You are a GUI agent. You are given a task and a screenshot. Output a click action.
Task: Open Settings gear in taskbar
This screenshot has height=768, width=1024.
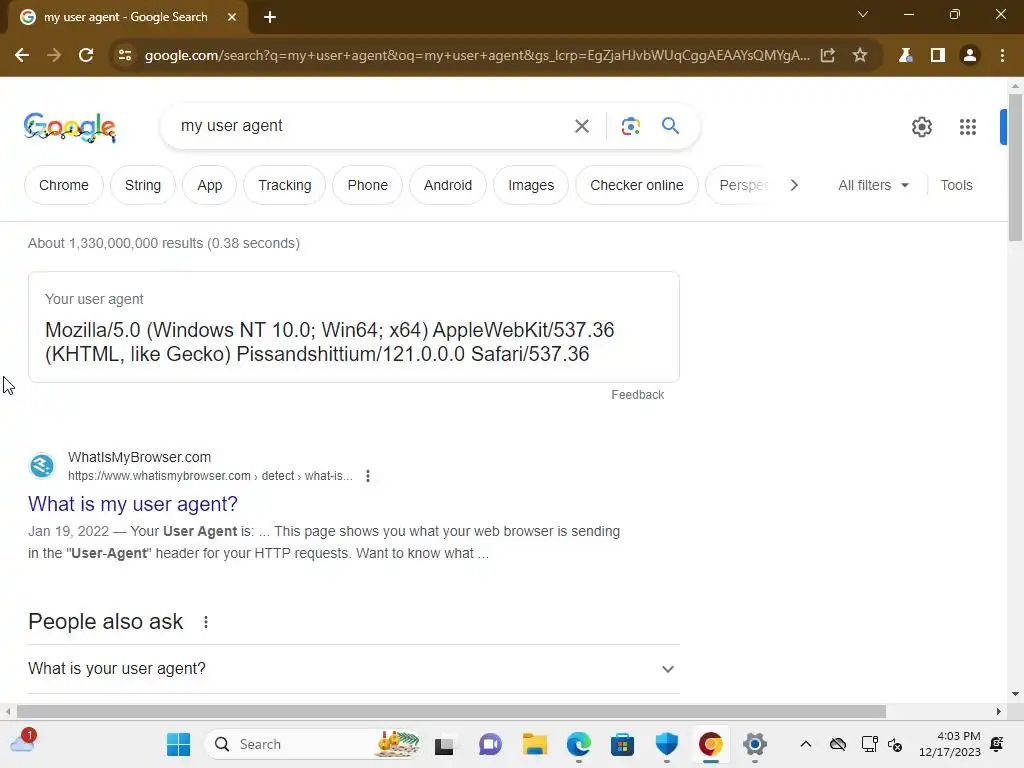tap(754, 744)
